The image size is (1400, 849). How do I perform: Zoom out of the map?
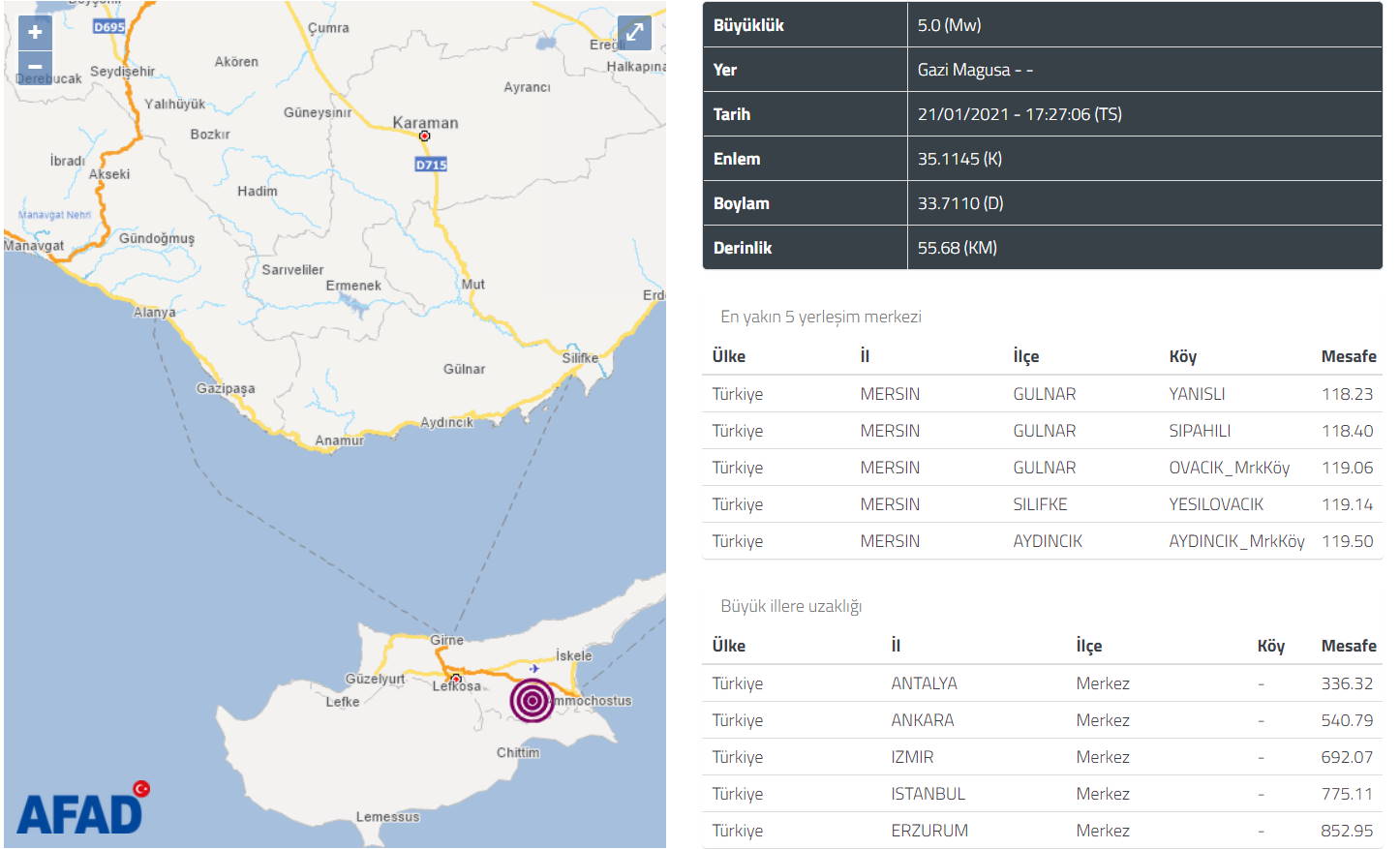tap(35, 67)
